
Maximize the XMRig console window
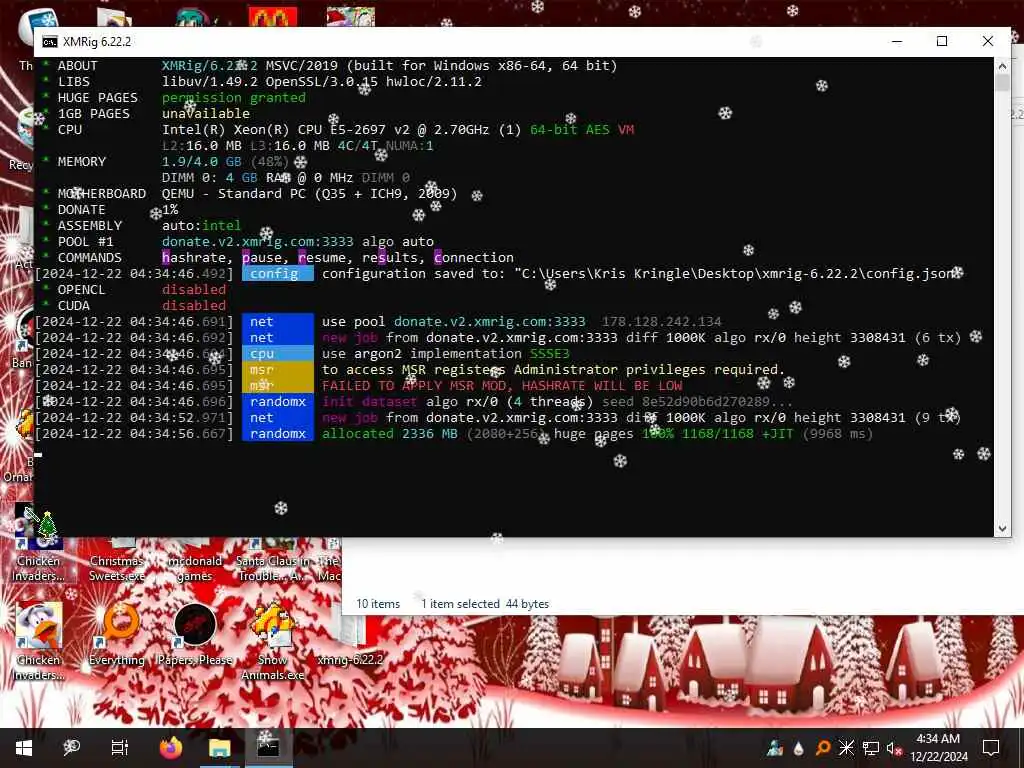pos(942,41)
